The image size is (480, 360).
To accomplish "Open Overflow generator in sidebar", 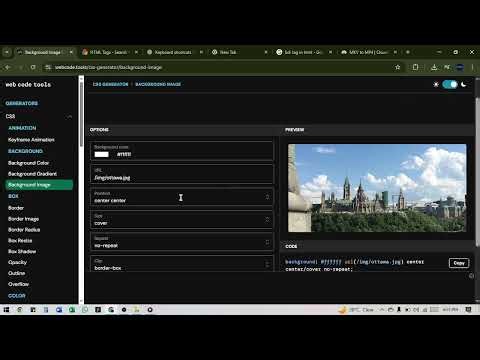I will [x=18, y=284].
